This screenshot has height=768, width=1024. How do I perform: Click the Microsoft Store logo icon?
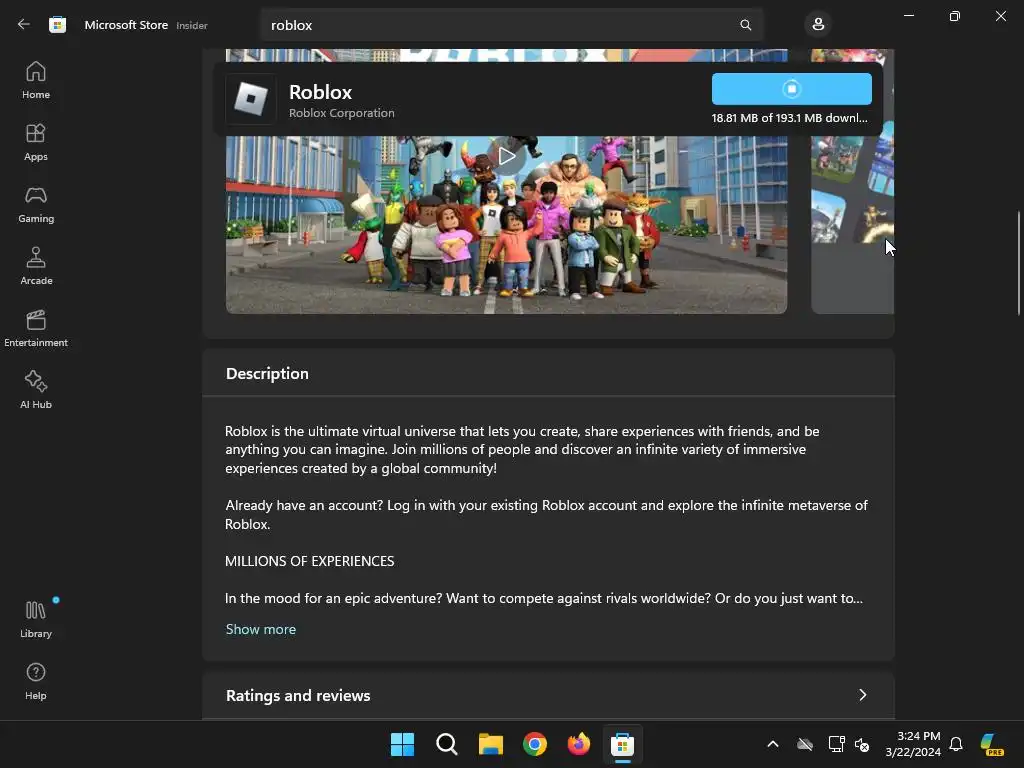[x=57, y=25]
